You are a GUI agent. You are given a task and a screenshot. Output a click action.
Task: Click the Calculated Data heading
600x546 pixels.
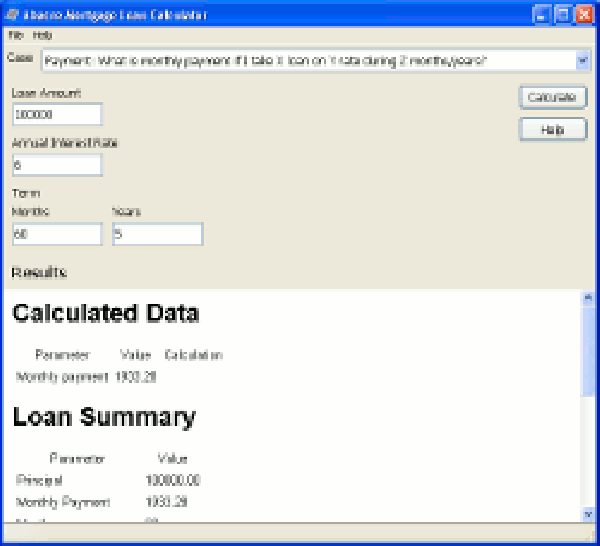coord(106,313)
